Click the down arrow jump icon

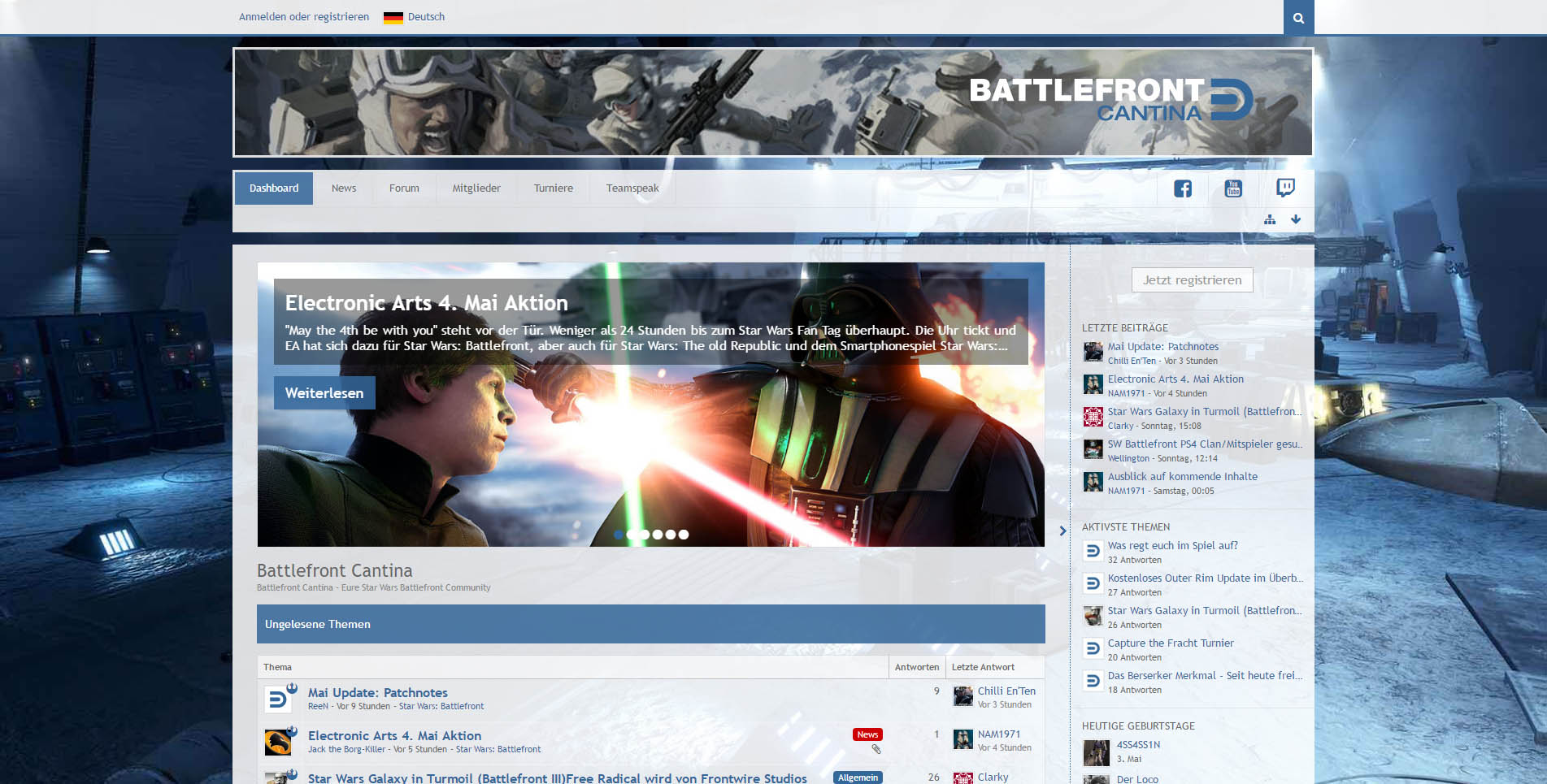click(x=1296, y=219)
